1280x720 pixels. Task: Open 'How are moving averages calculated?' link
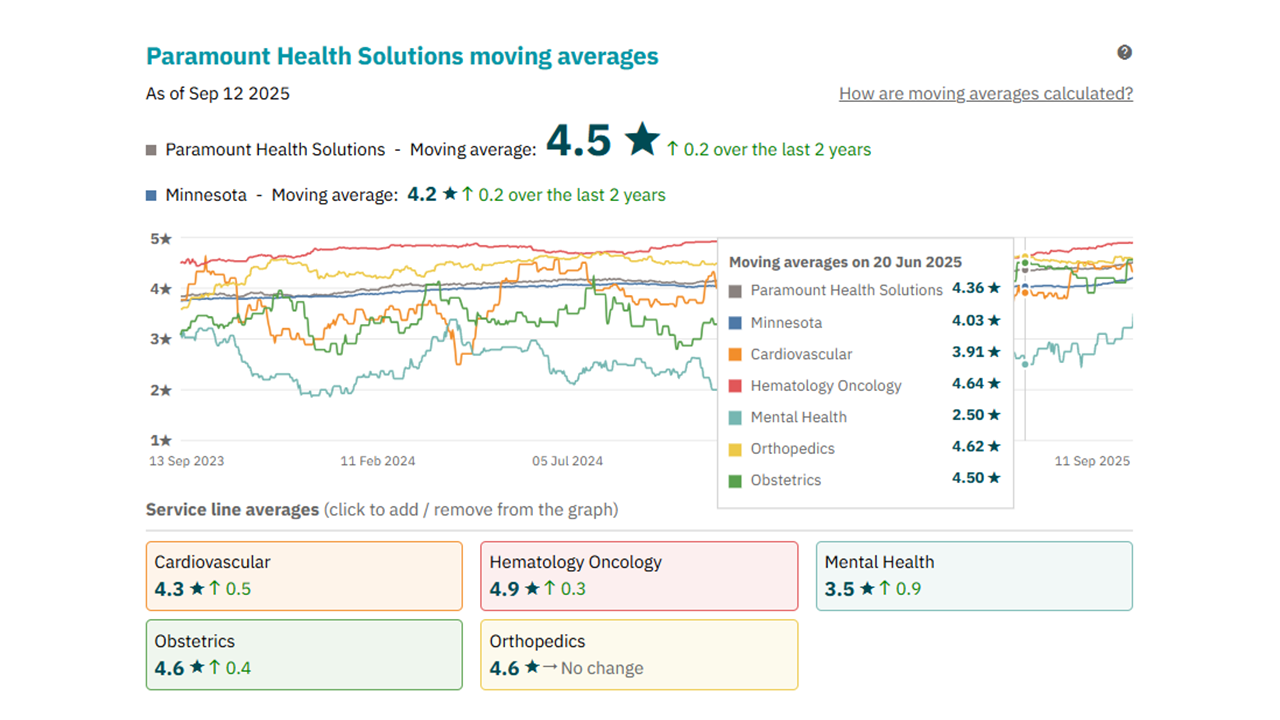(x=985, y=94)
